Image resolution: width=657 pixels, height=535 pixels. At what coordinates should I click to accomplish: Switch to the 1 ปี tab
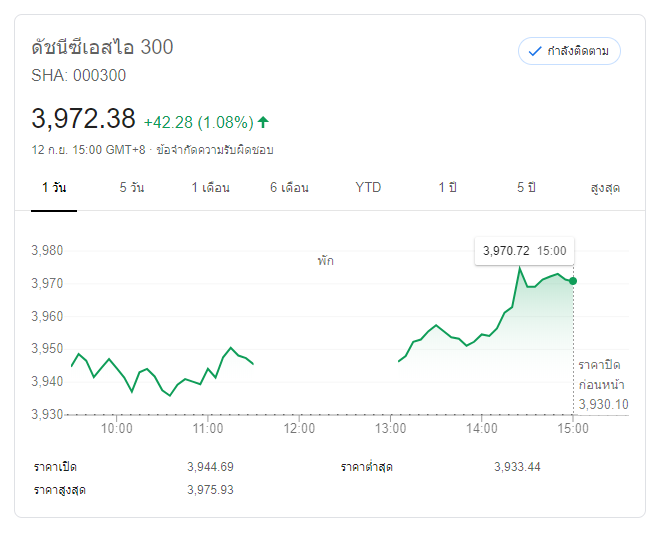[x=447, y=187]
